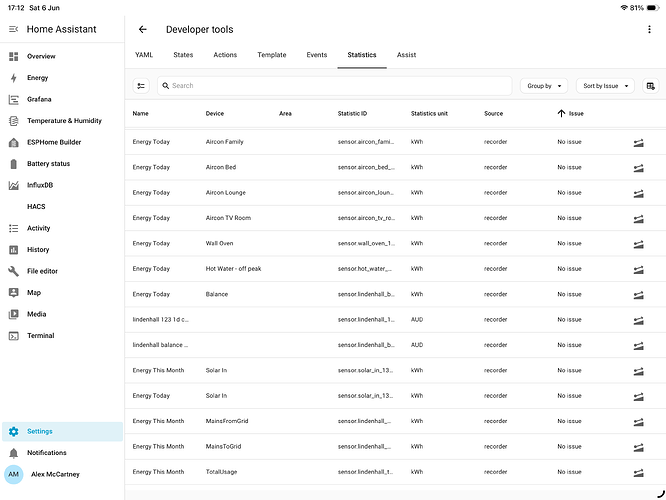The height and width of the screenshot is (500, 666).
Task: Adjust sum for Aircon TV Room row
Action: 638,219
